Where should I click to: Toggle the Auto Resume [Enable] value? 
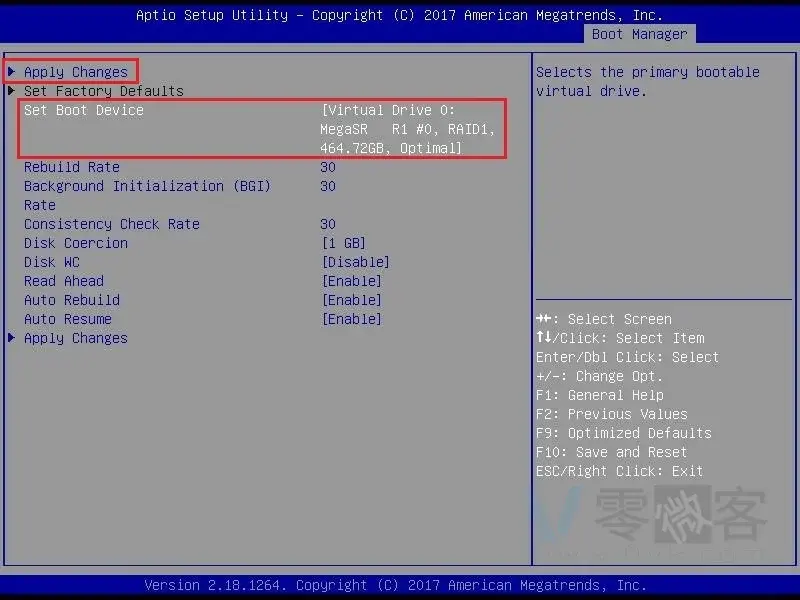(351, 319)
